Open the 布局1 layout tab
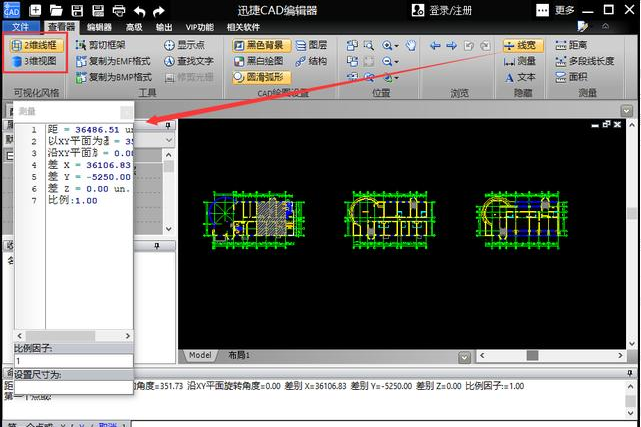This screenshot has height=427, width=641. [240, 355]
